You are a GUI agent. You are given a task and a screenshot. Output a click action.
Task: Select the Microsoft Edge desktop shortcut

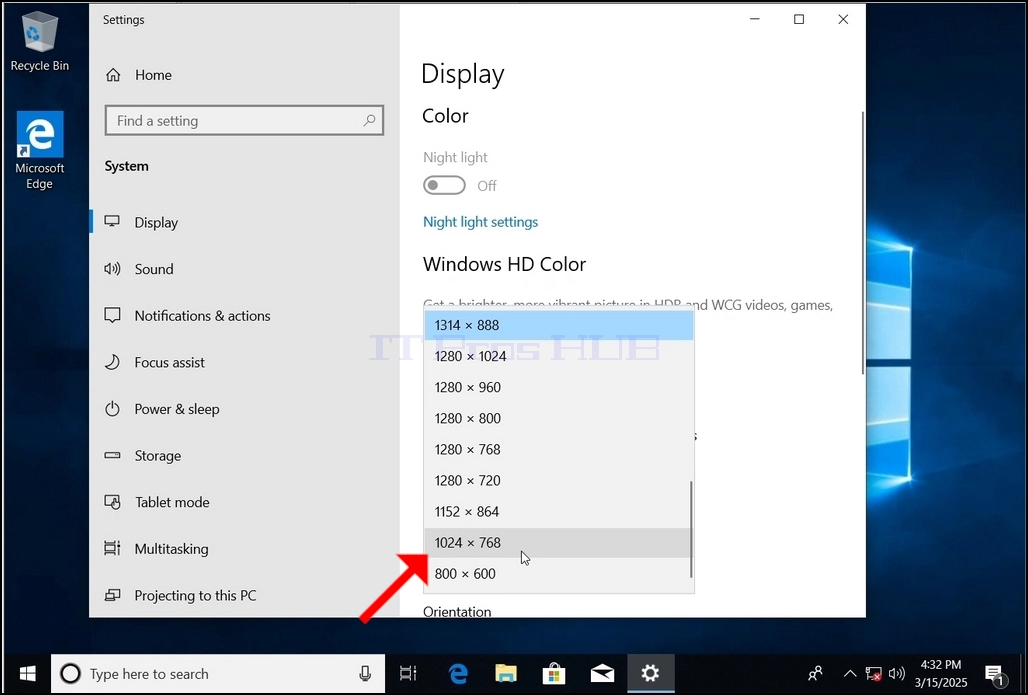[39, 150]
